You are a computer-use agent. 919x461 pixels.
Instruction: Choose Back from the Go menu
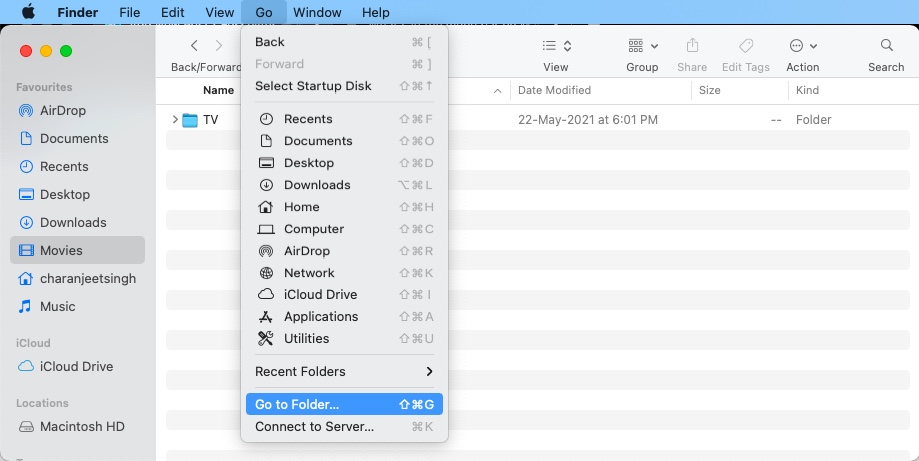pos(344,42)
